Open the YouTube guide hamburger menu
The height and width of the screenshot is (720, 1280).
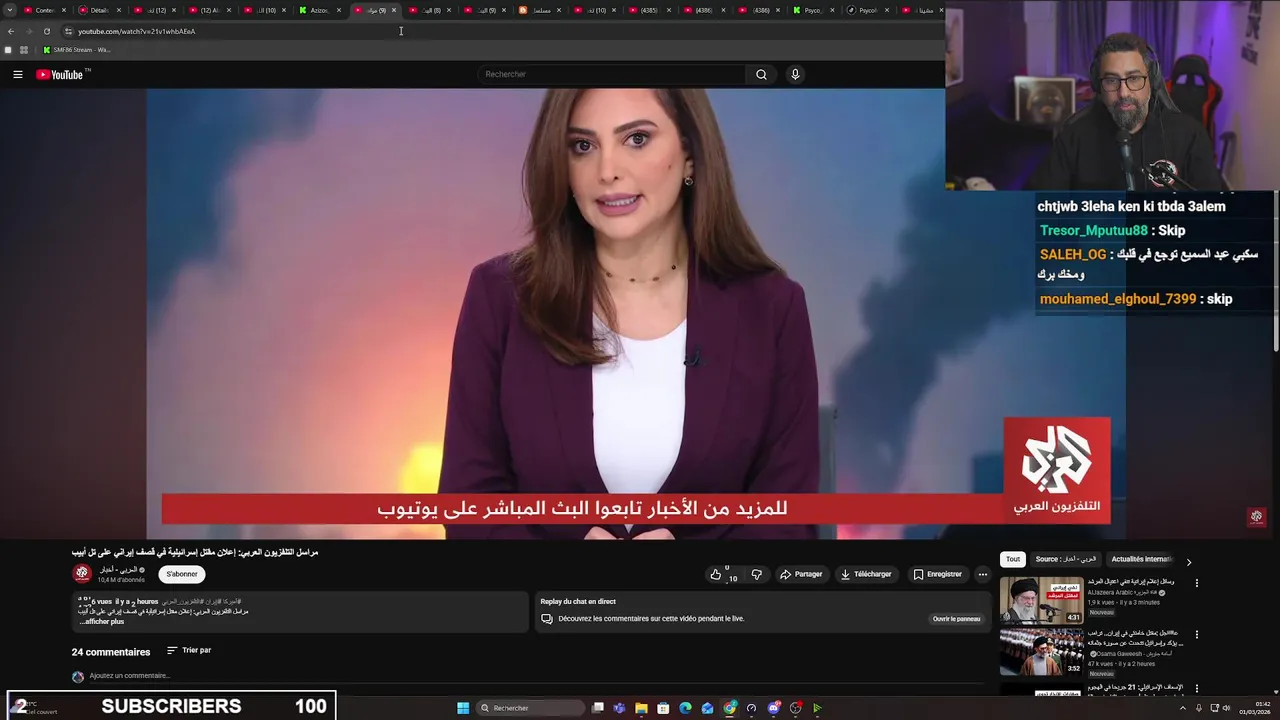tap(17, 74)
